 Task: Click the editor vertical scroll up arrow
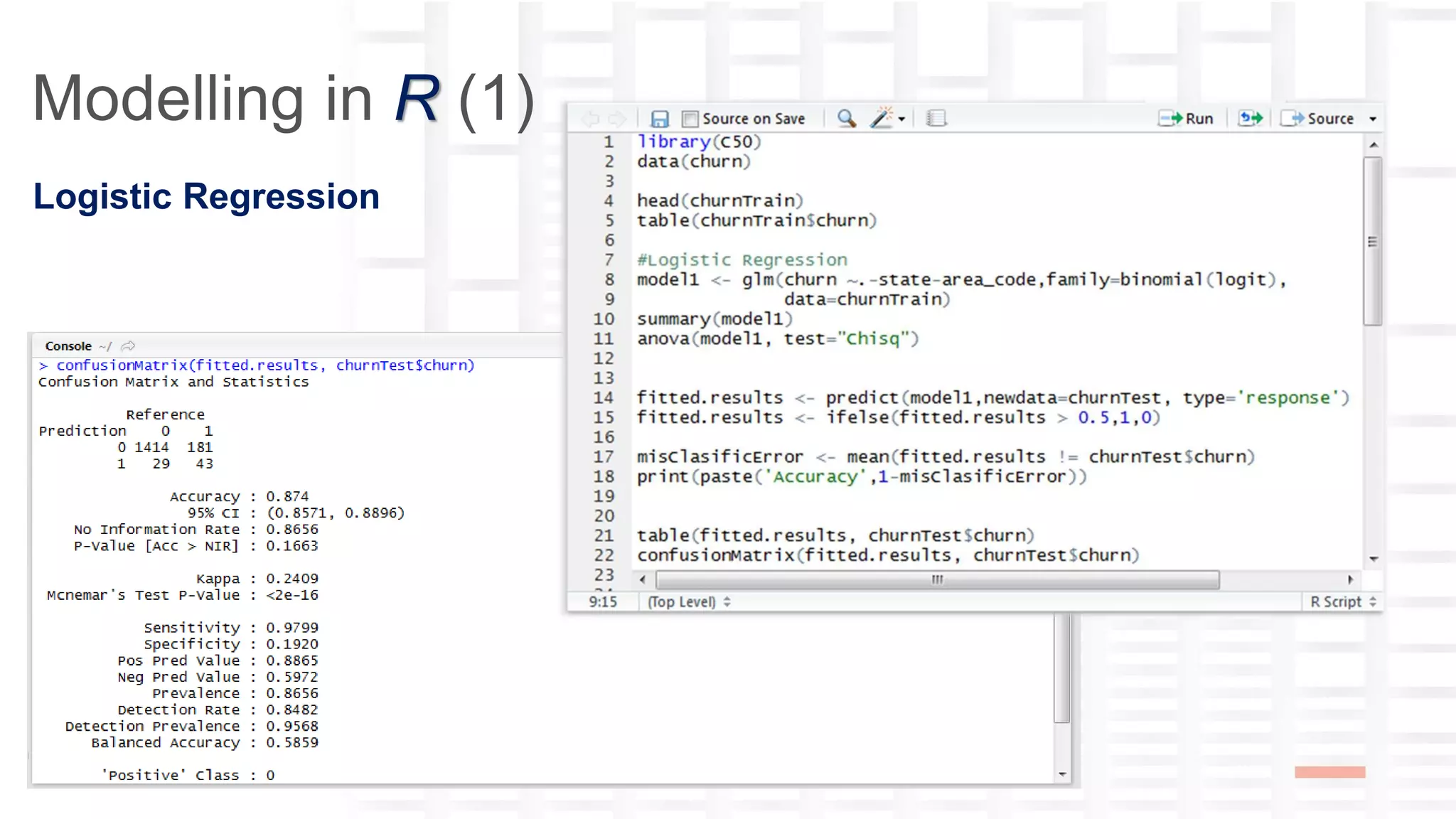point(1374,145)
